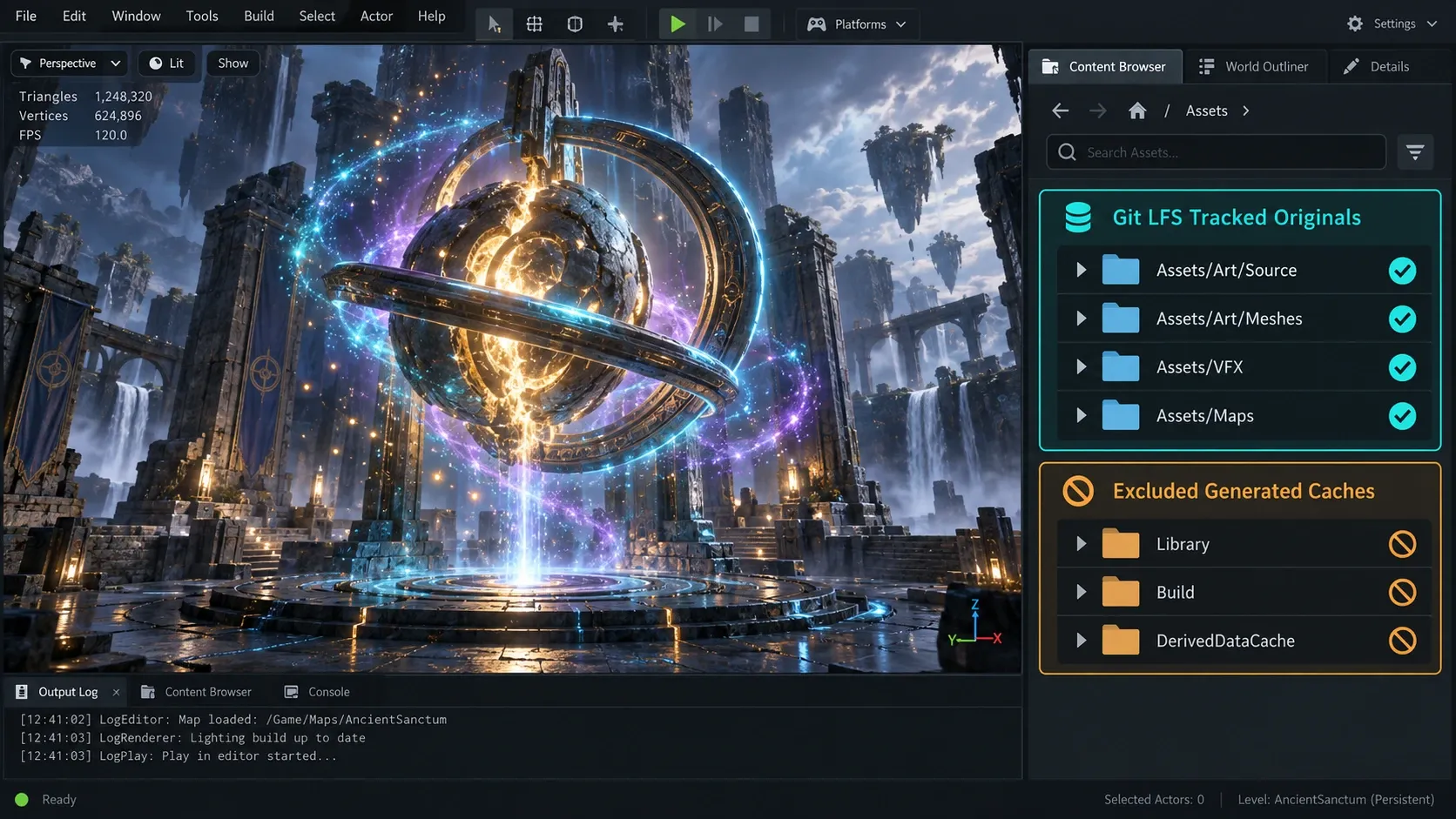This screenshot has width=1456, height=819.
Task: Expand the chevron after Assets breadcrumb
Action: [1246, 111]
